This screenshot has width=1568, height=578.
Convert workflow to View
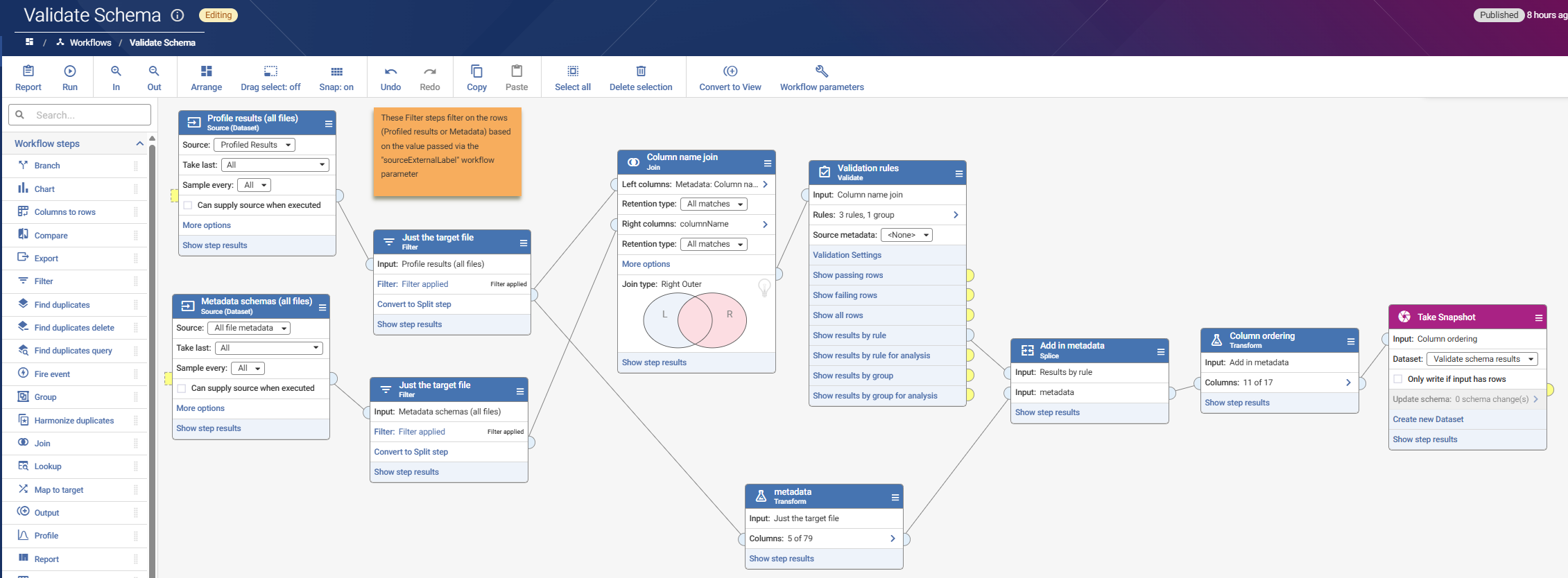[x=730, y=78]
